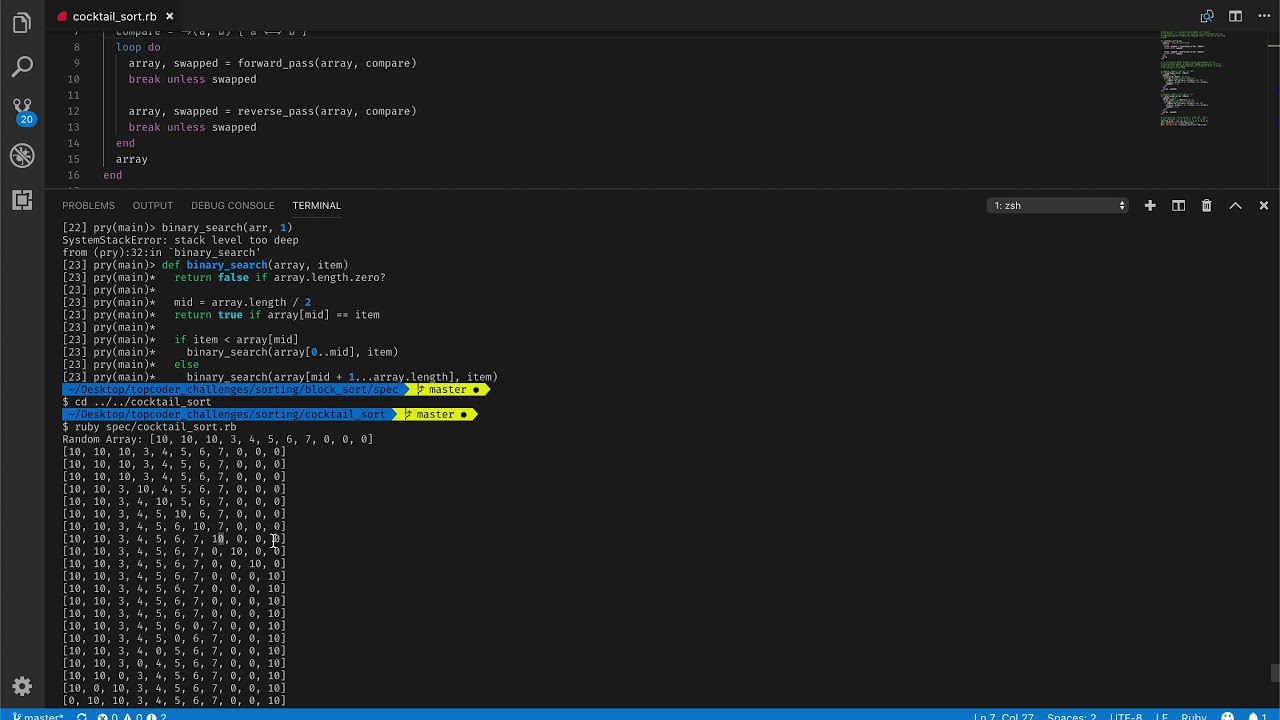
Task: Split the editor to the right
Action: click(1236, 16)
